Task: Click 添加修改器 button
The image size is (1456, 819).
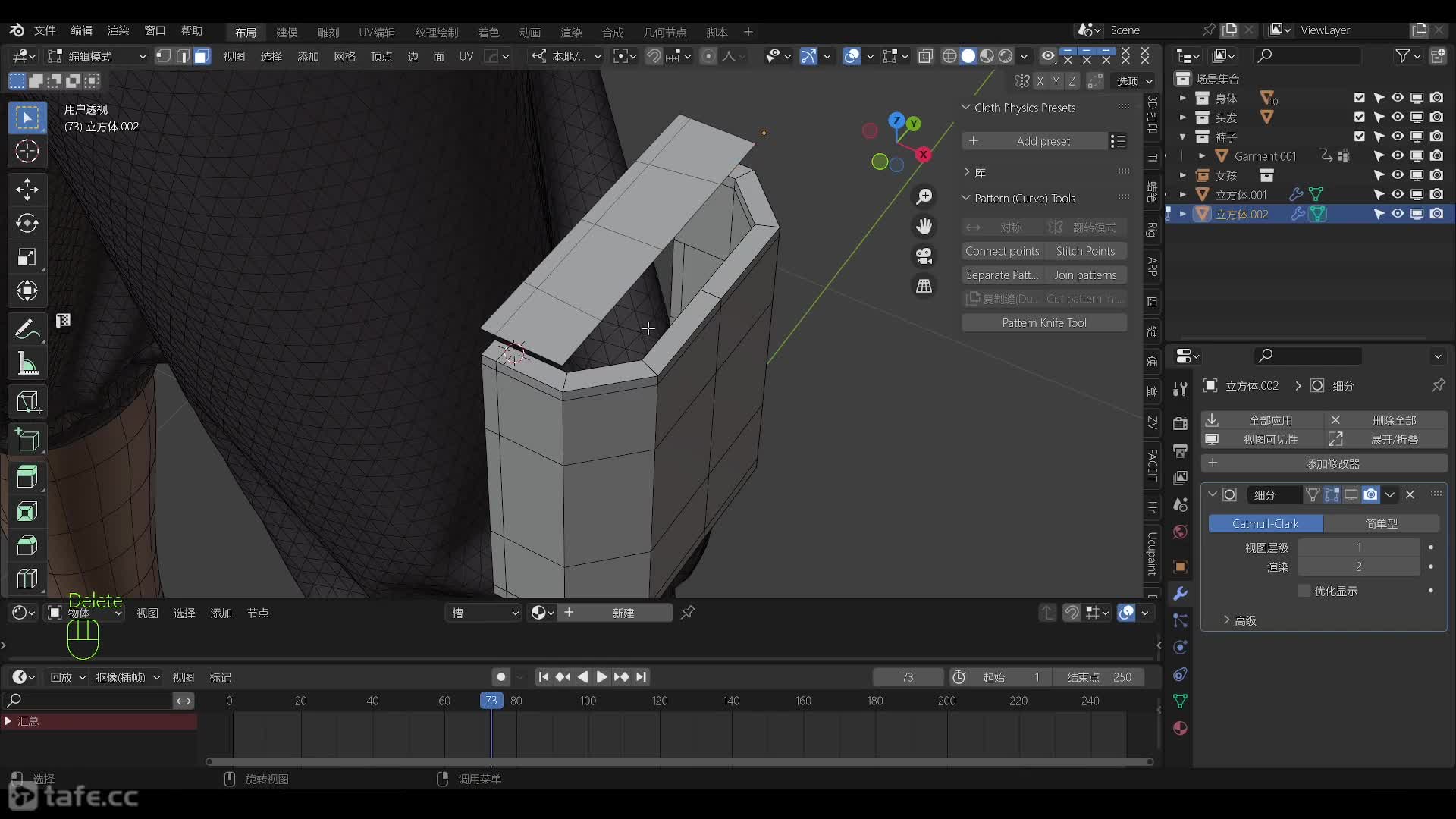Action: (x=1324, y=463)
